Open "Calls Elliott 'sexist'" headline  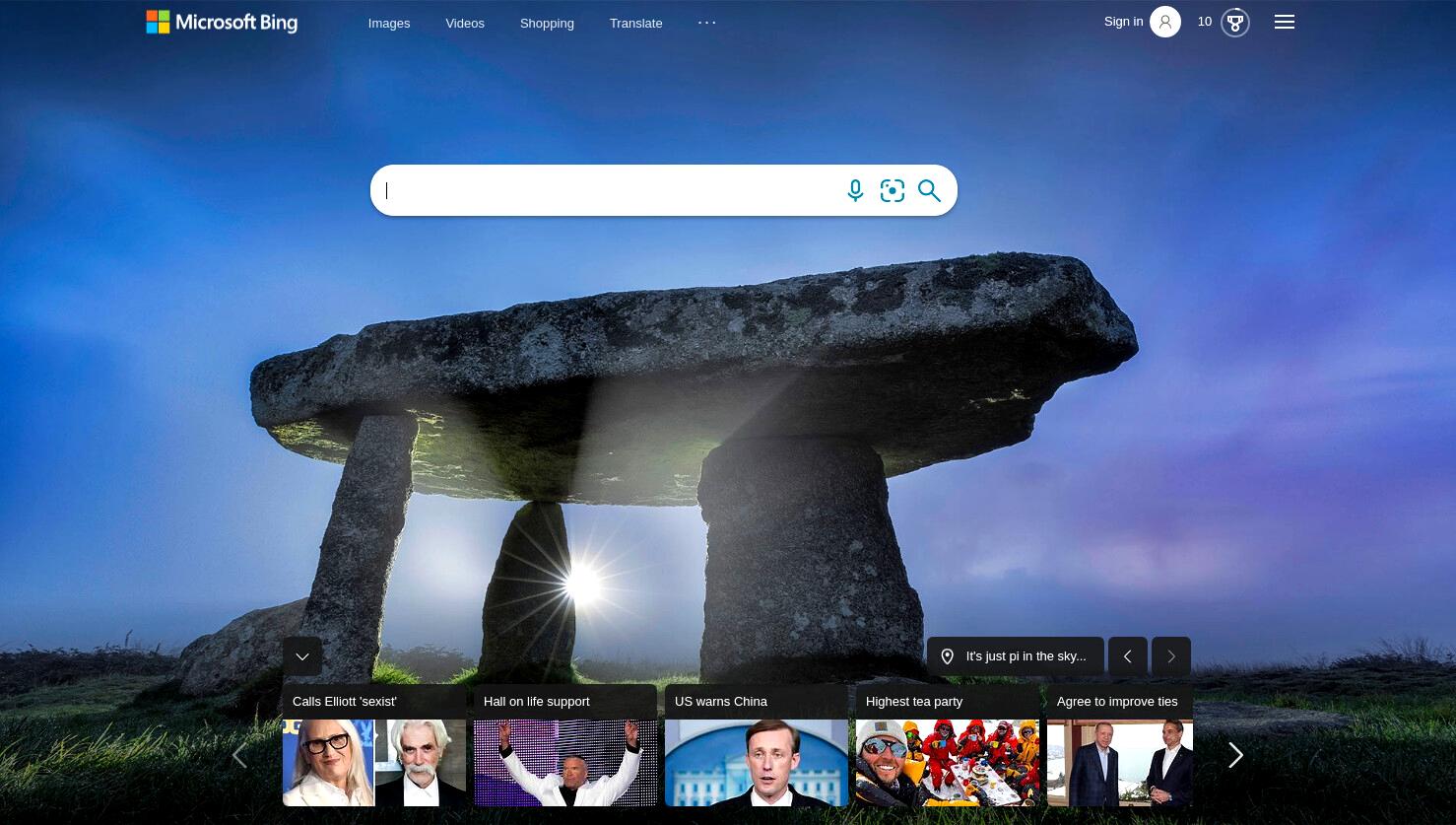[x=345, y=702]
